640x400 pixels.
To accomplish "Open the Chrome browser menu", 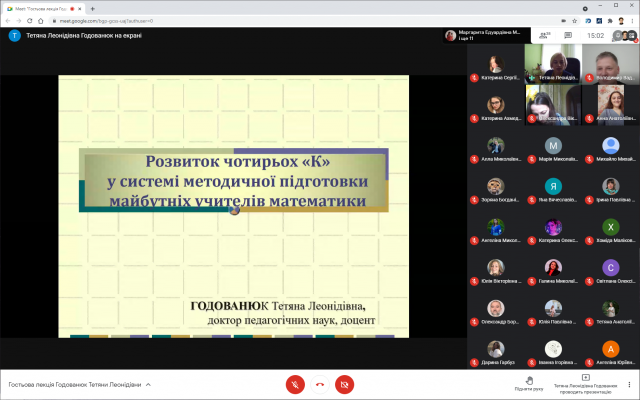I will click(x=631, y=20).
